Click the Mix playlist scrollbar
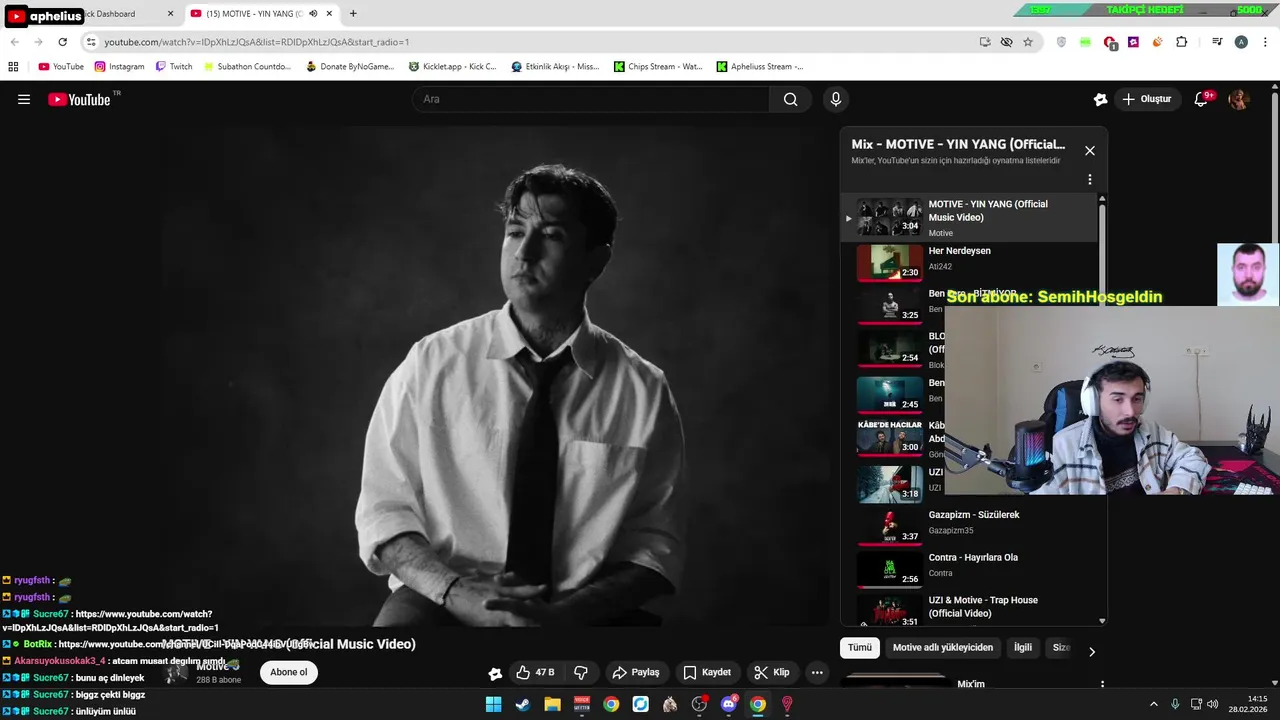The height and width of the screenshot is (720, 1280). [x=1102, y=243]
